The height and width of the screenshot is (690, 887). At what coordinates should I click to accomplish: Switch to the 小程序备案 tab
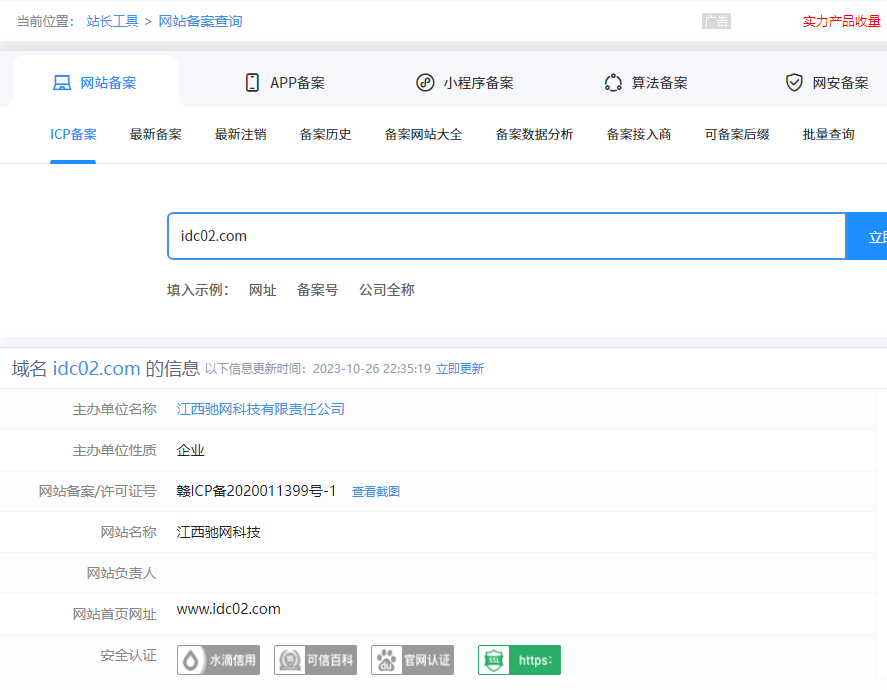point(465,83)
